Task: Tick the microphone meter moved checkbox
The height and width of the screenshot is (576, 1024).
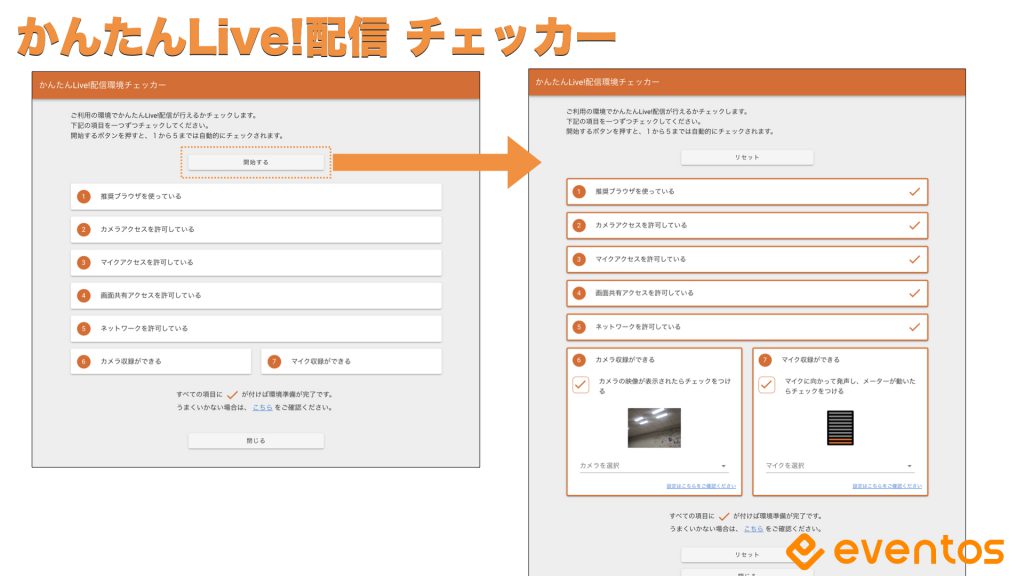Action: (x=767, y=385)
